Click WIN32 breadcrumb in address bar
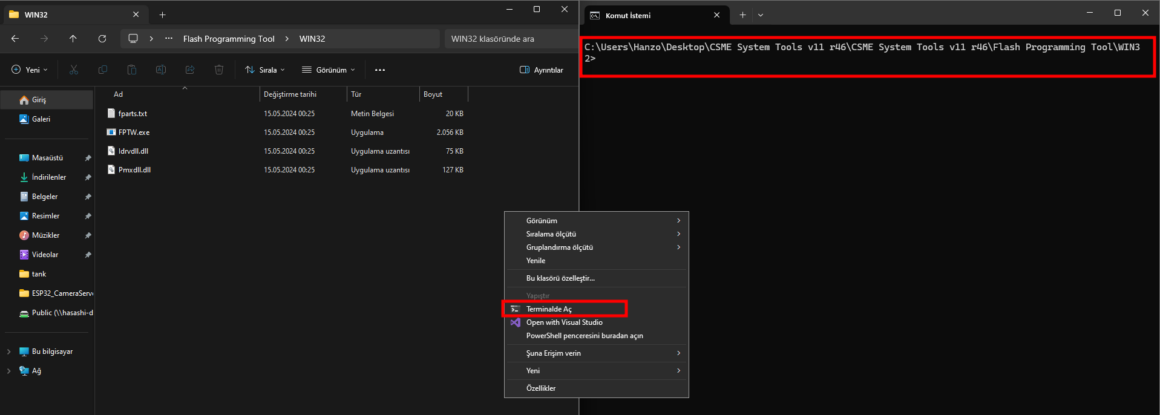 (311, 38)
